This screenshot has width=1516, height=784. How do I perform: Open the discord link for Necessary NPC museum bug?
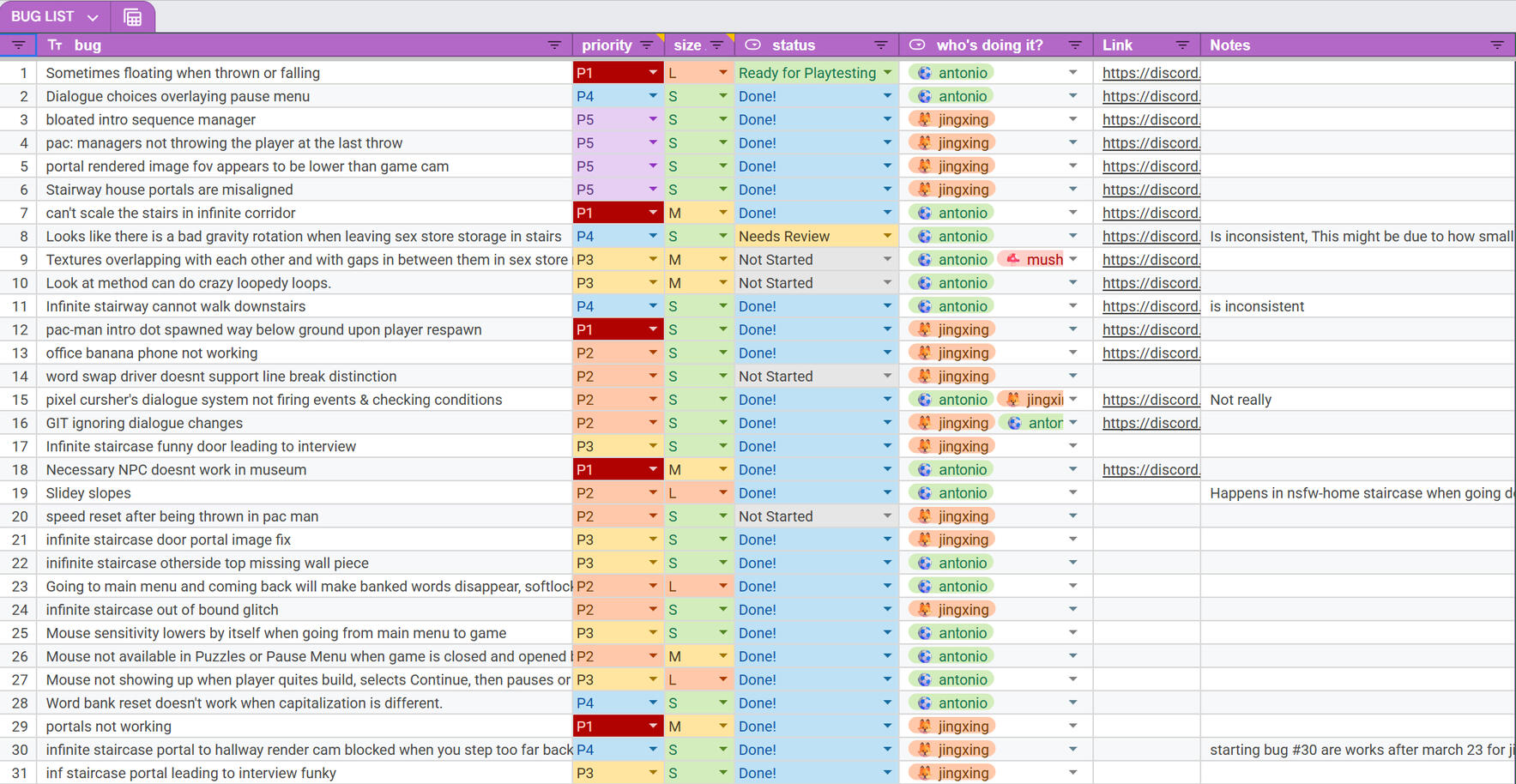click(x=1151, y=469)
